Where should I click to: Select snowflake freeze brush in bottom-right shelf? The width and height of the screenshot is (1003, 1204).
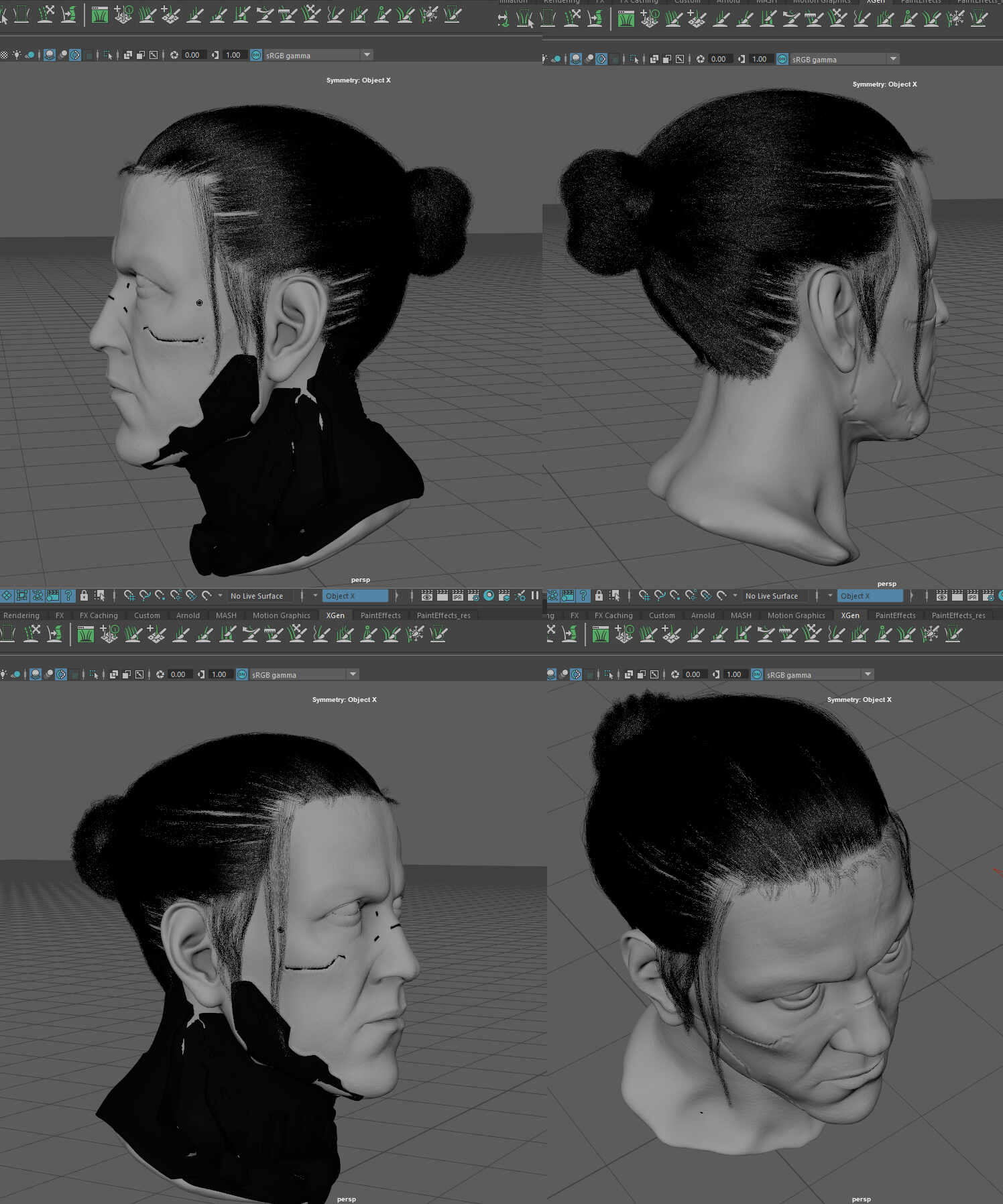[x=930, y=634]
